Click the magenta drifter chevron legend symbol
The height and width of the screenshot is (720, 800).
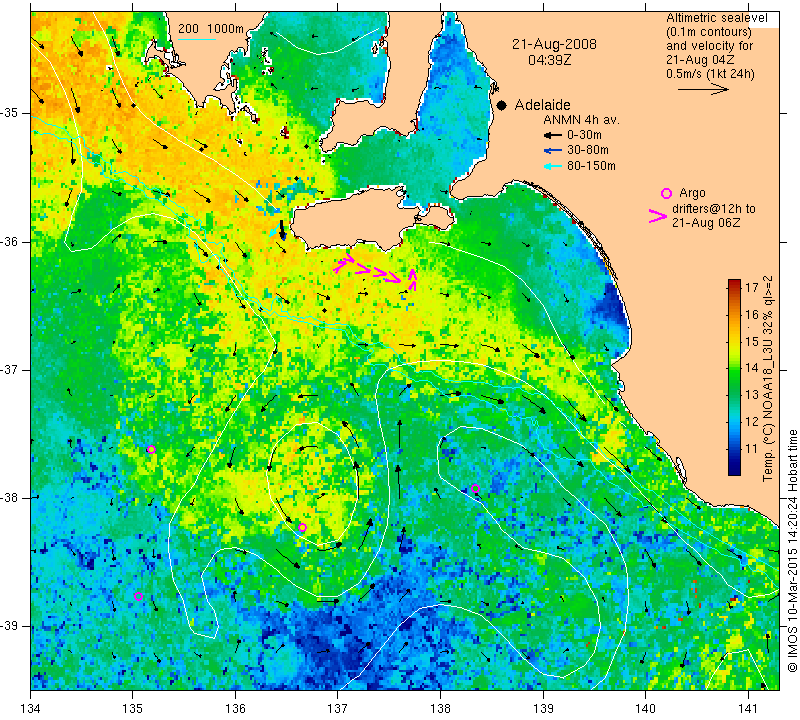pyautogui.click(x=657, y=216)
